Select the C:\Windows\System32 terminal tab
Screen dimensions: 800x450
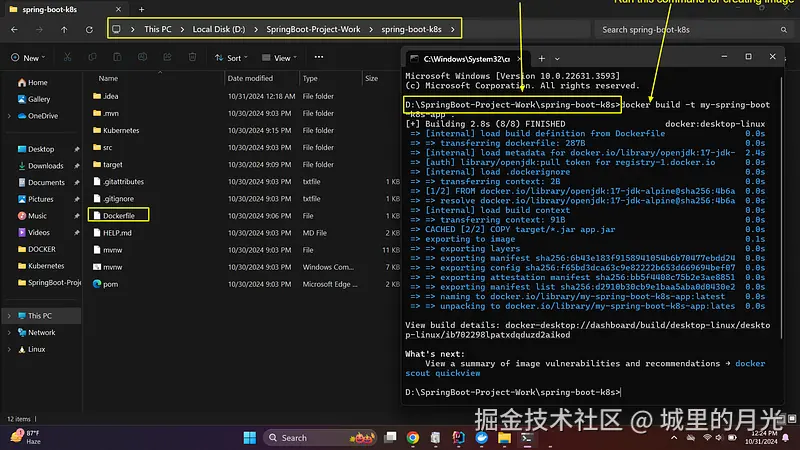[466, 59]
